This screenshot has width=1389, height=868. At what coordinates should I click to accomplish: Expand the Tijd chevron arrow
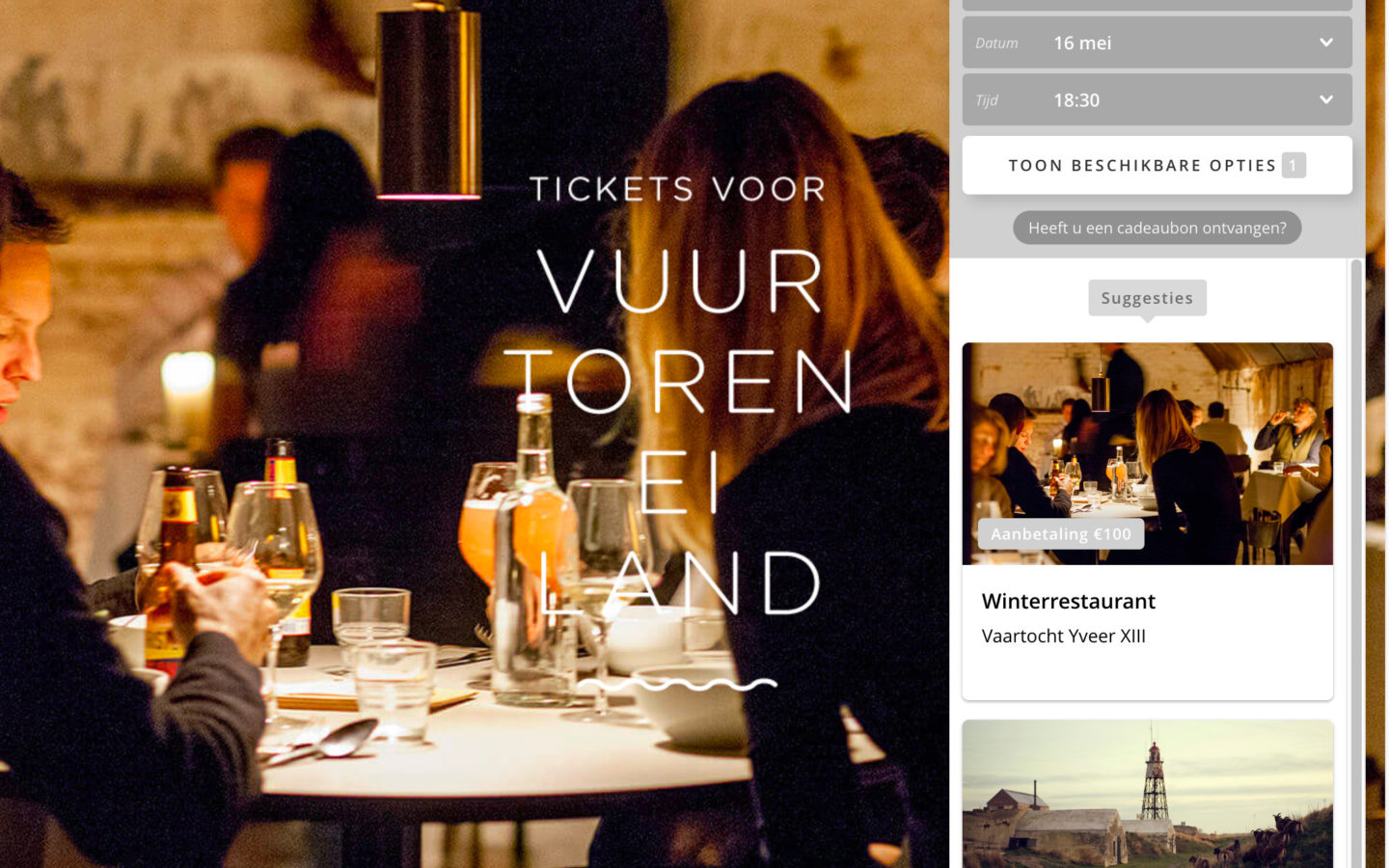pos(1326,99)
